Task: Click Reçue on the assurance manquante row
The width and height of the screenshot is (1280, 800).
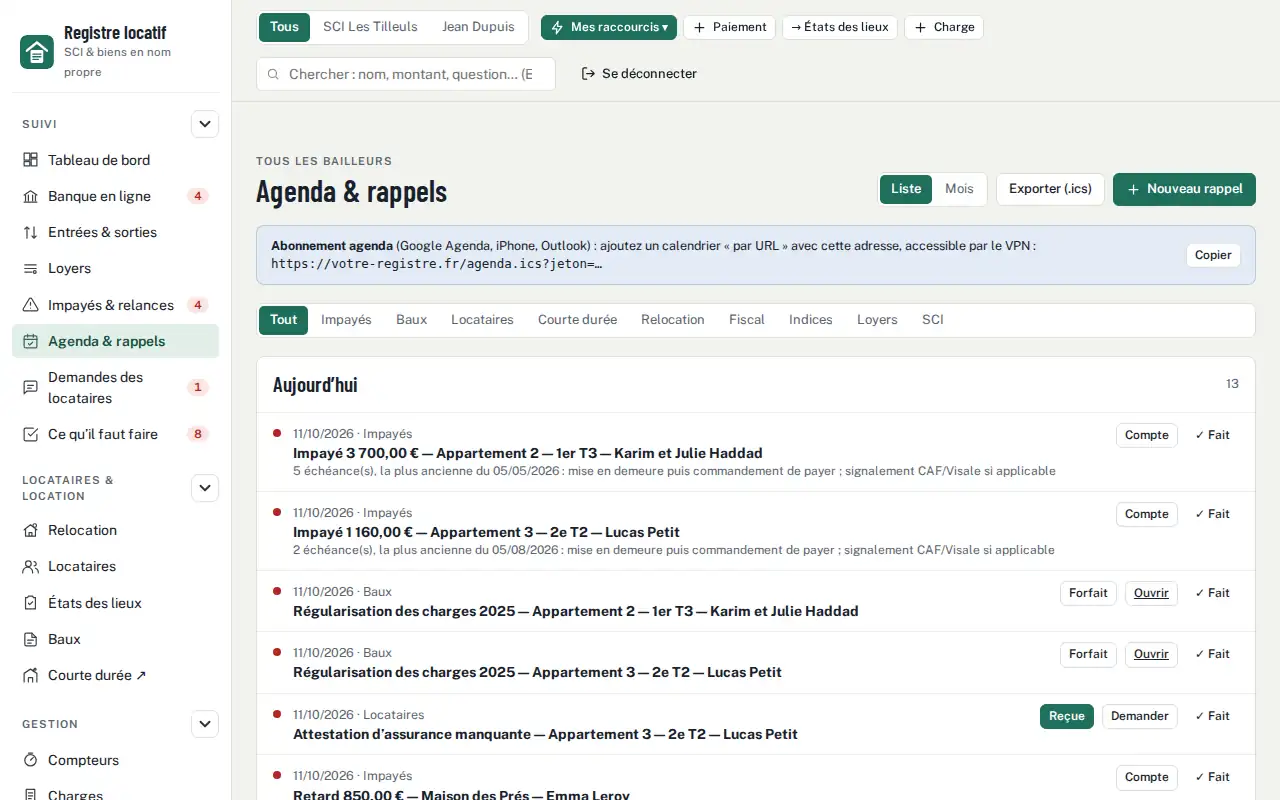Action: 1067,716
